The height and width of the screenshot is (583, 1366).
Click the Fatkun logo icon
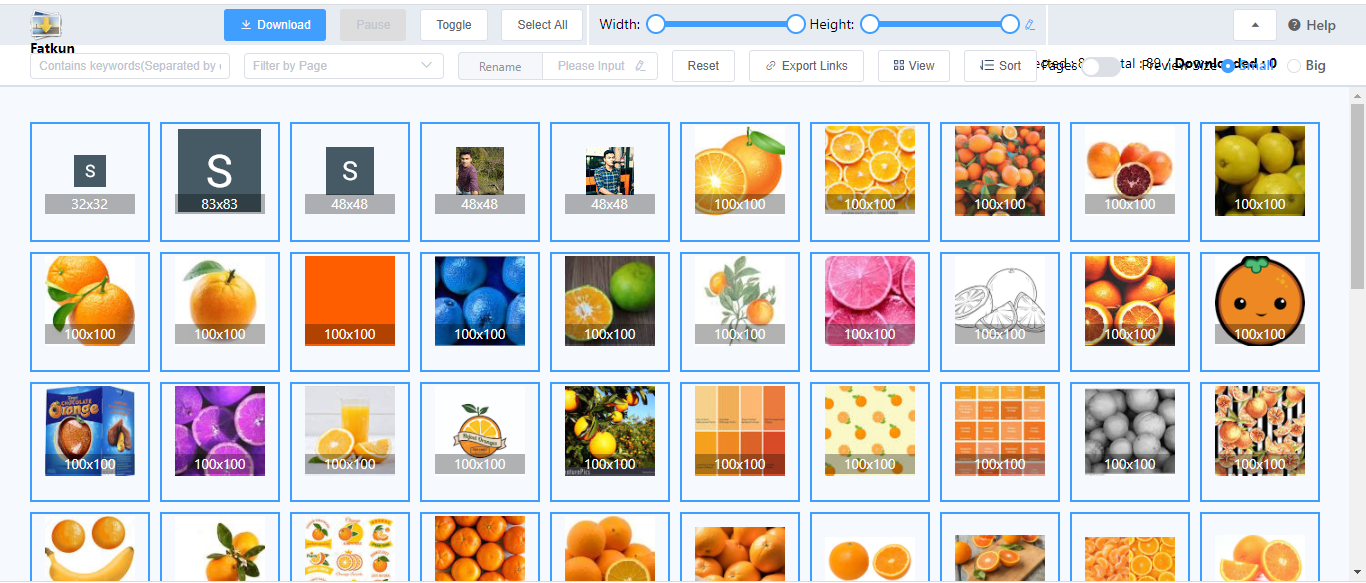pyautogui.click(x=47, y=26)
